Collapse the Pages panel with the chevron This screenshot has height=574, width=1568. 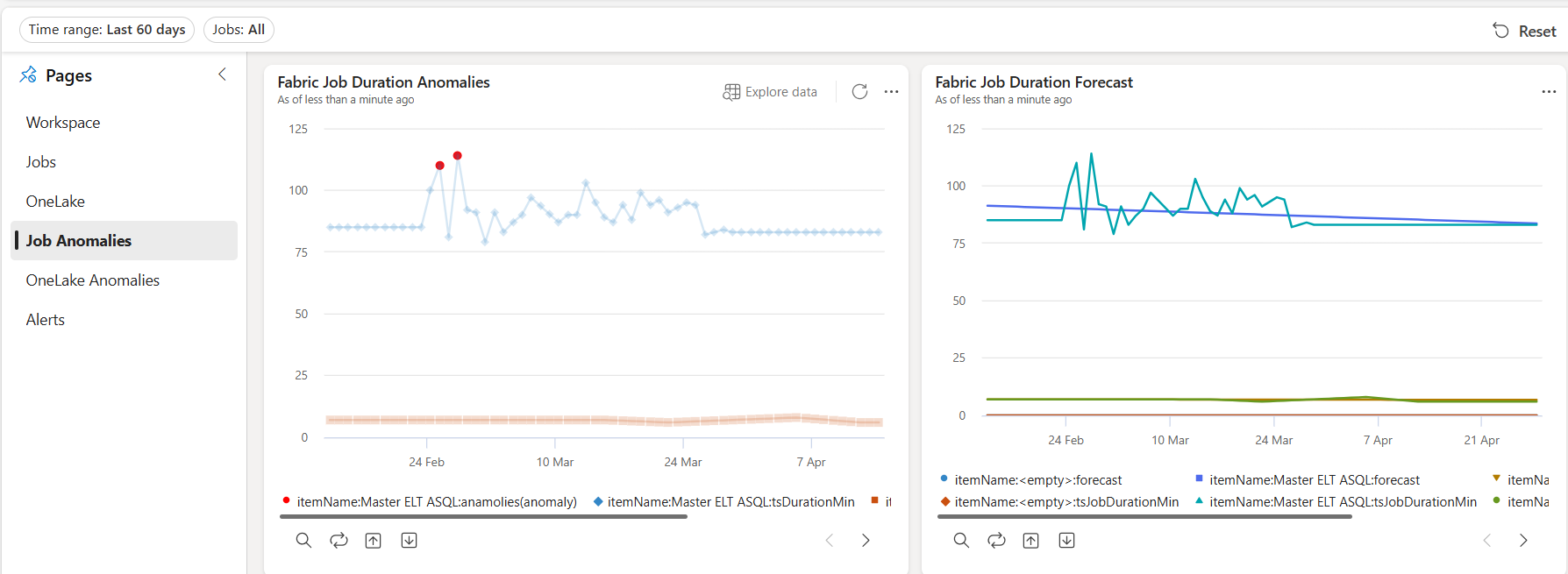(223, 74)
